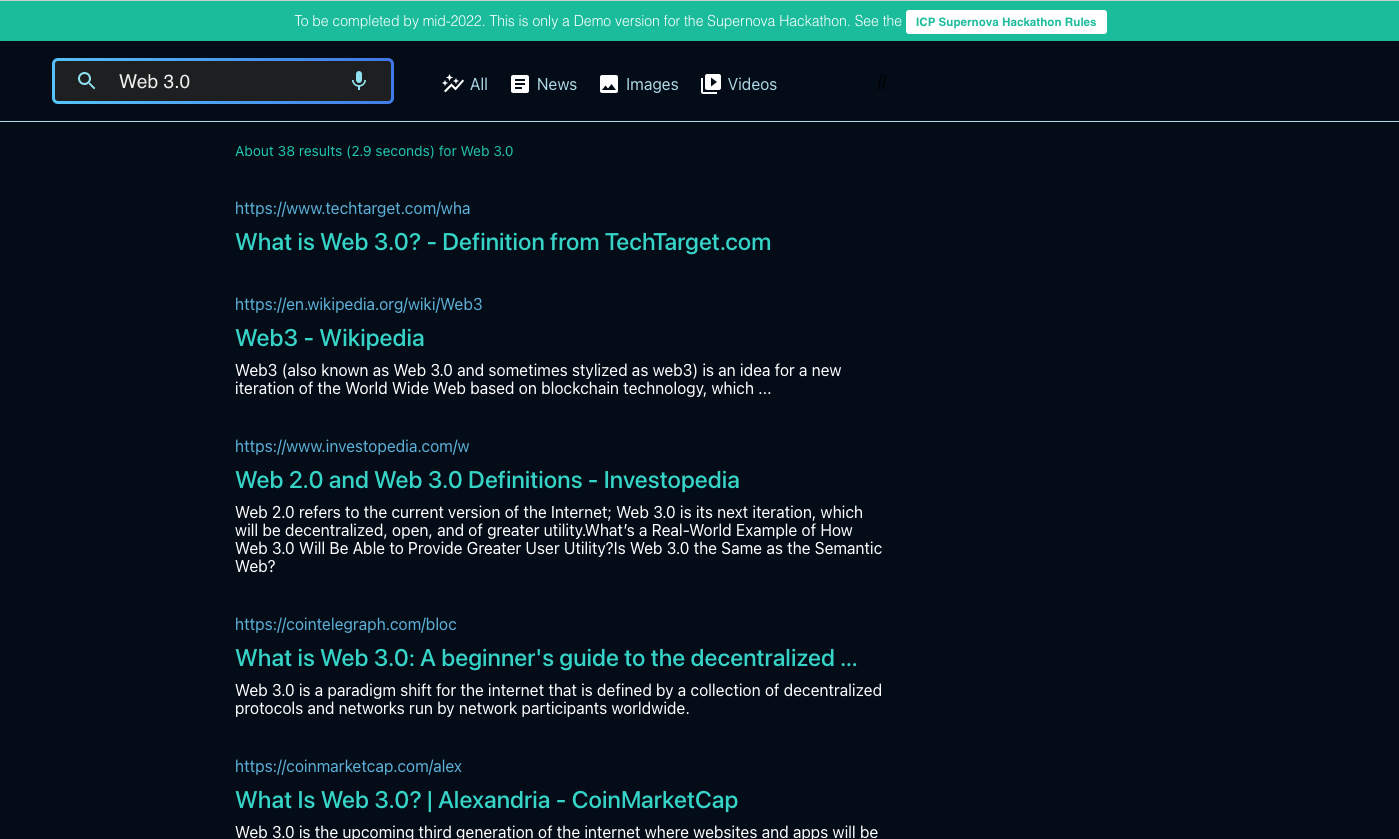Click the en.wikipedia.org/wiki/Web3 URL

click(x=359, y=304)
